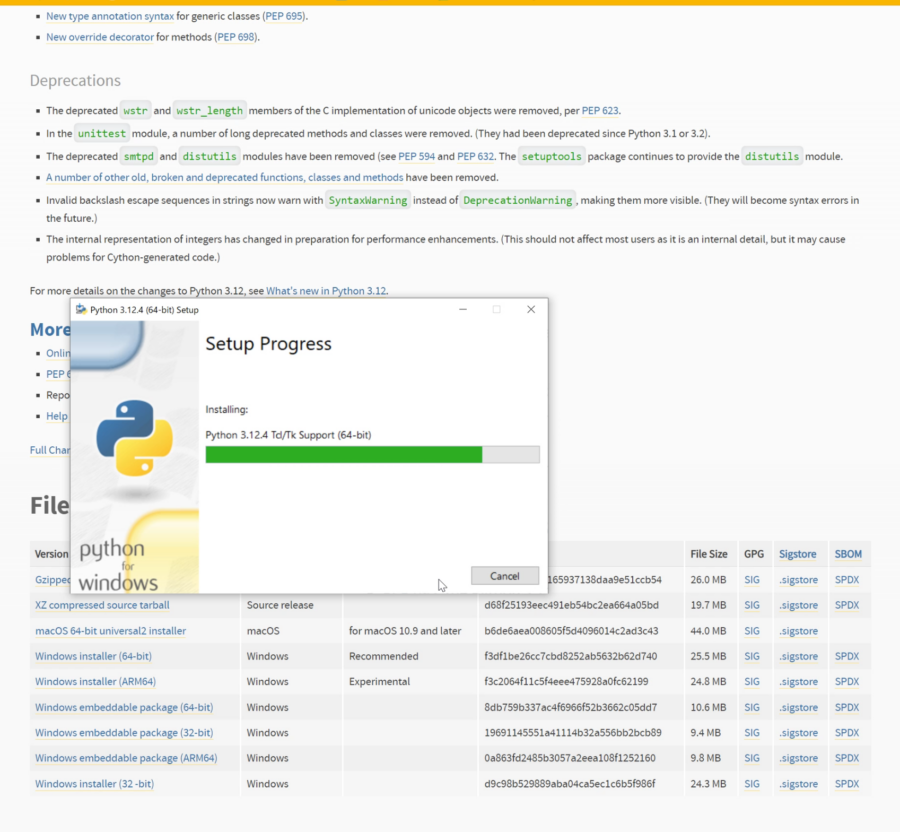
Task: Open SPDX for Windows installer (ARM64)
Action: point(847,682)
